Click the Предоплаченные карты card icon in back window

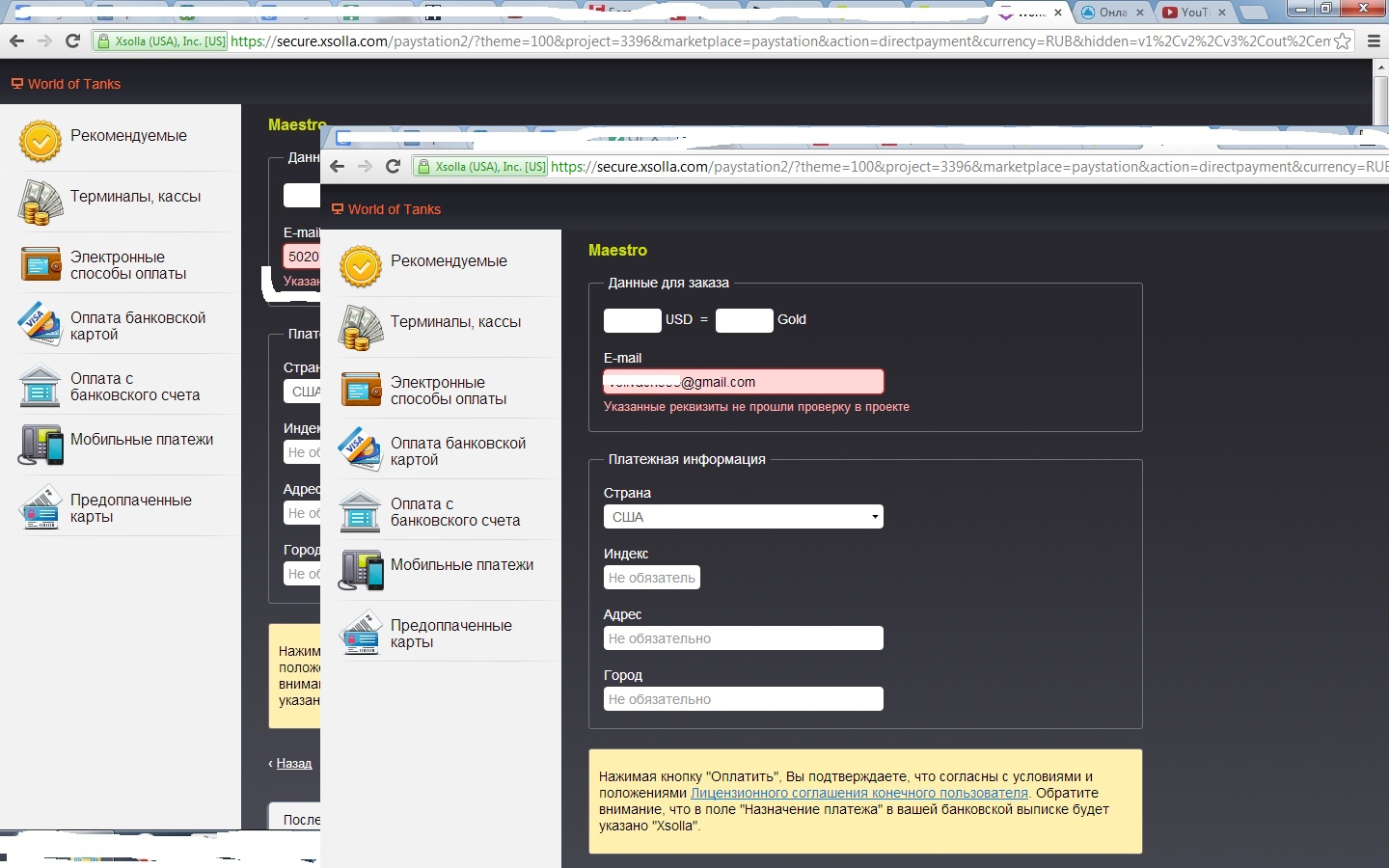(x=41, y=507)
